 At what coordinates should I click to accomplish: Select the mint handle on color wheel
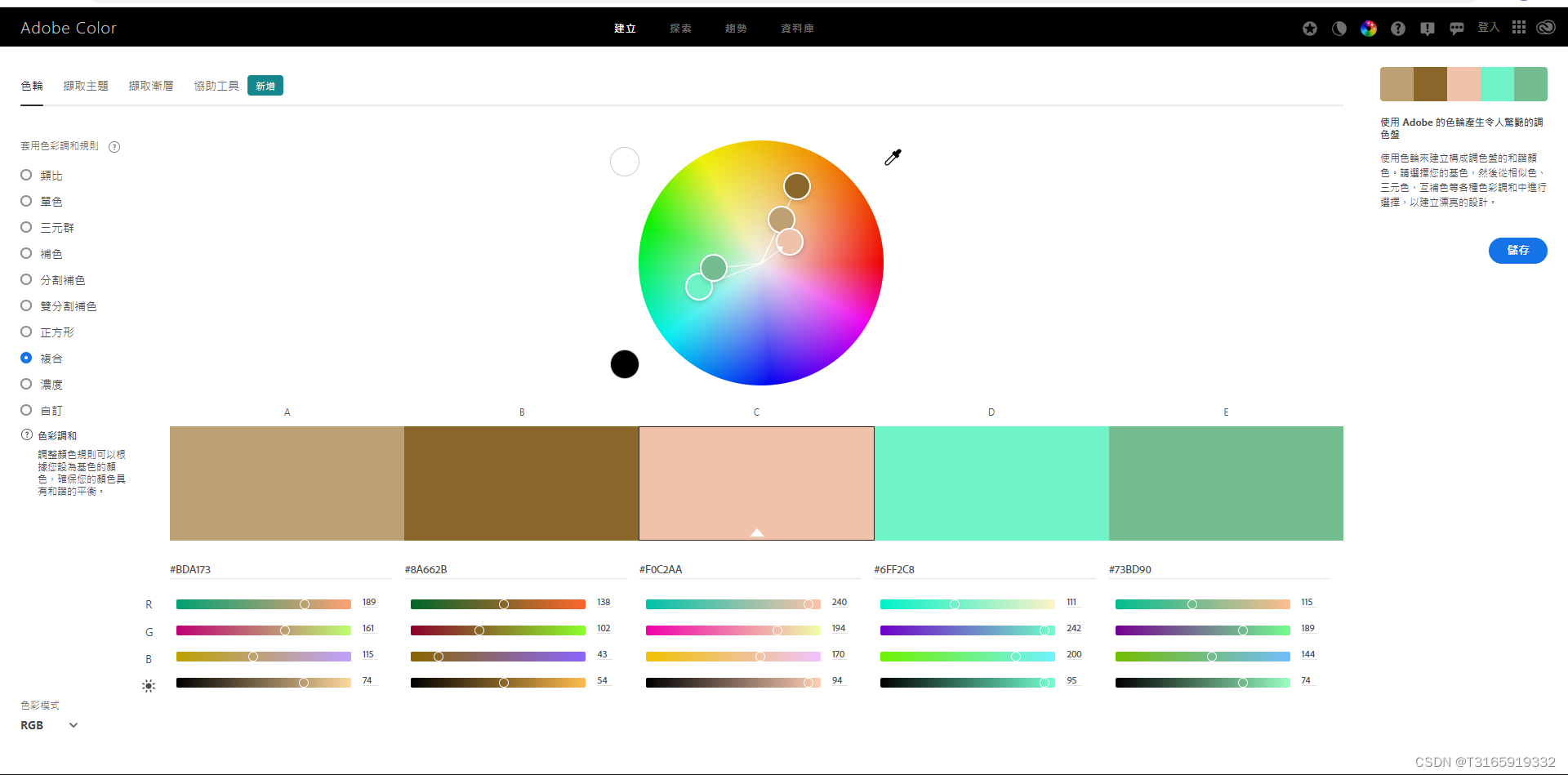pos(699,287)
